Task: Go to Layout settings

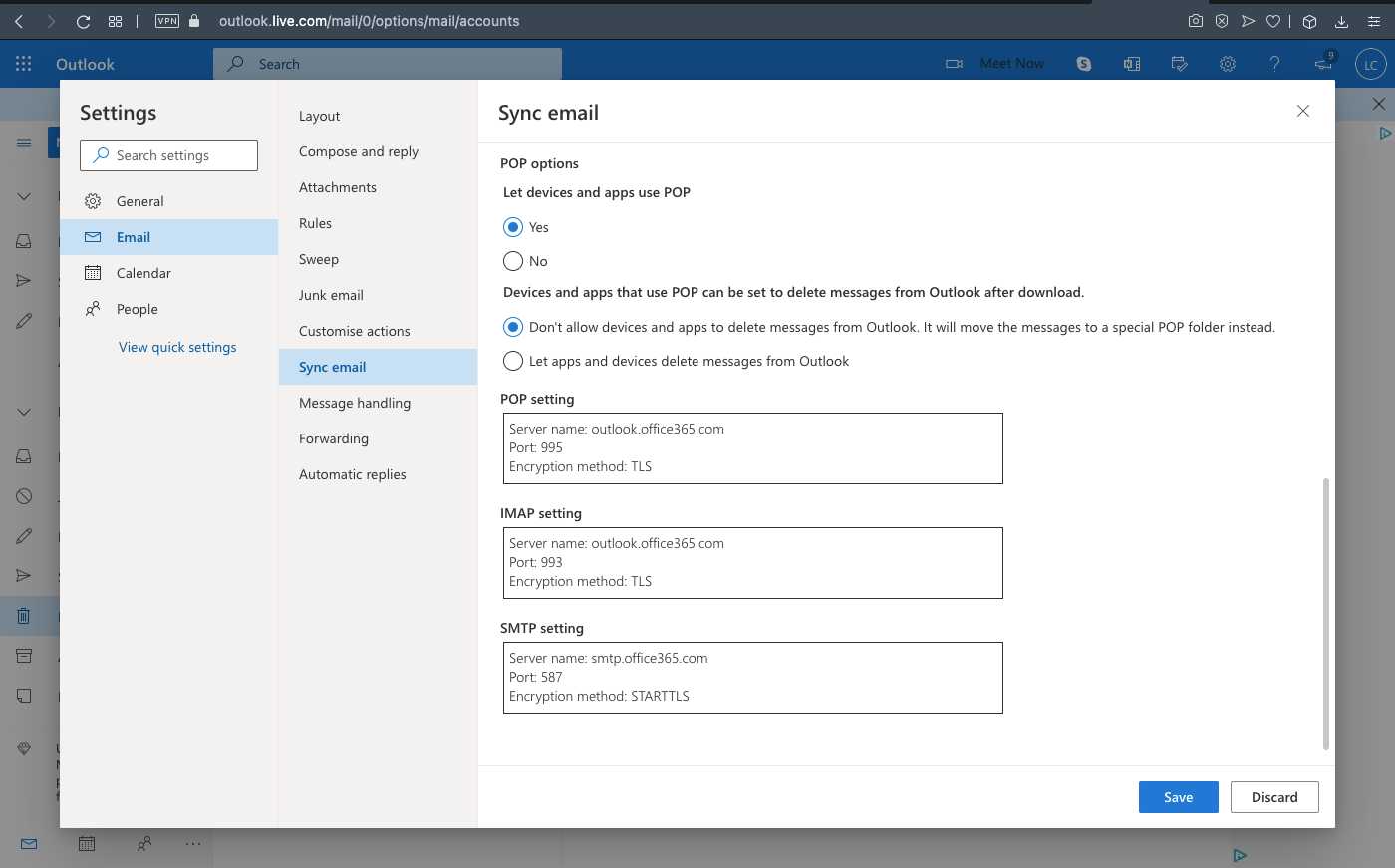Action: 378,116
